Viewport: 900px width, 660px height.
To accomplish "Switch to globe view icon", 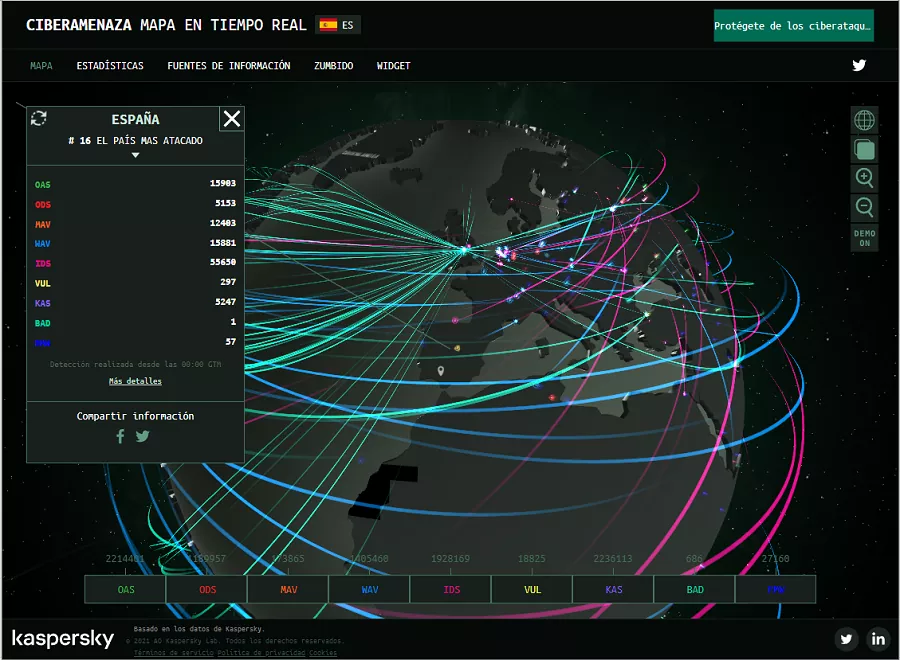I will coord(865,120).
